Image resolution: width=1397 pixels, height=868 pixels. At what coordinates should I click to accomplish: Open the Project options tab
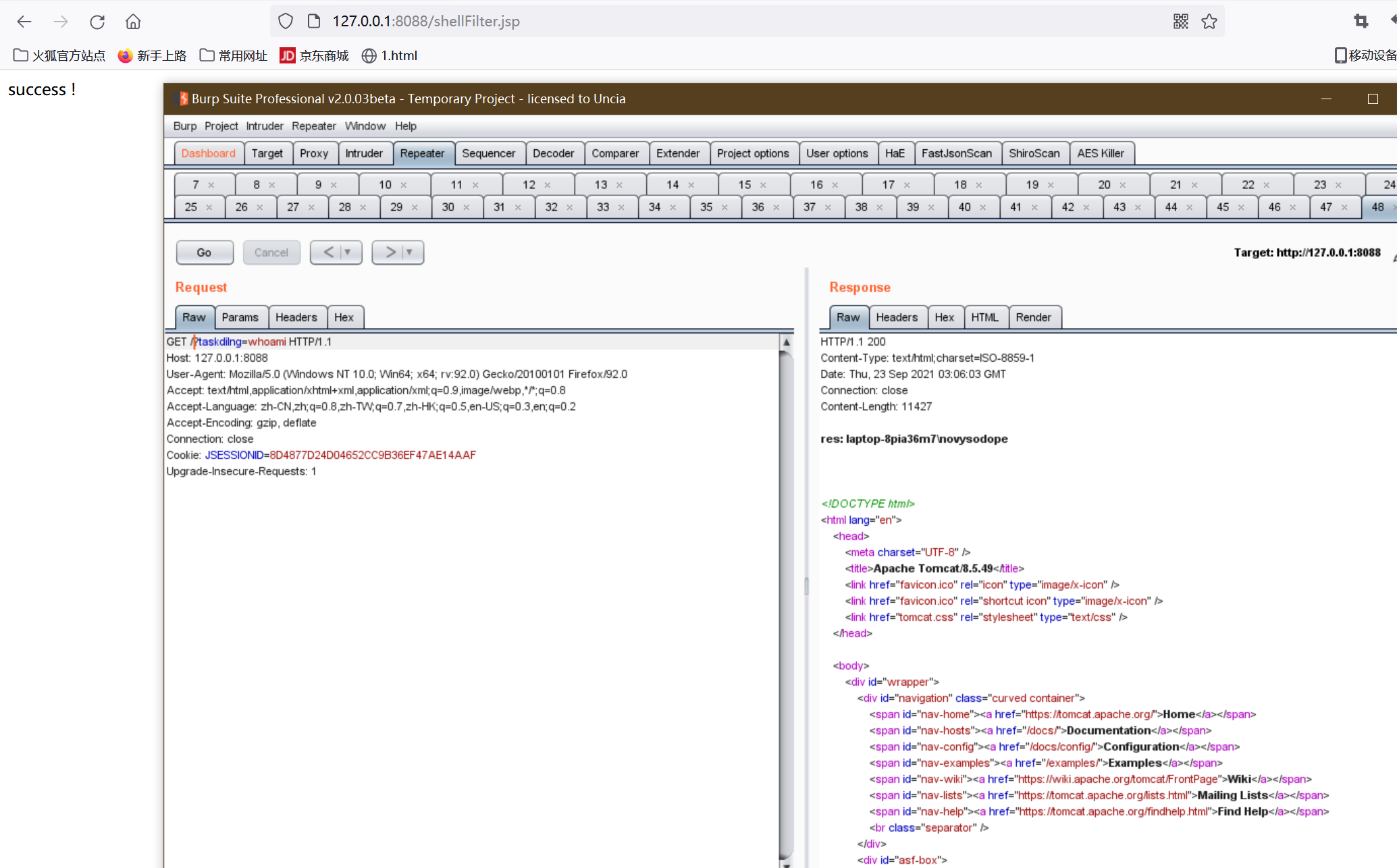point(753,153)
